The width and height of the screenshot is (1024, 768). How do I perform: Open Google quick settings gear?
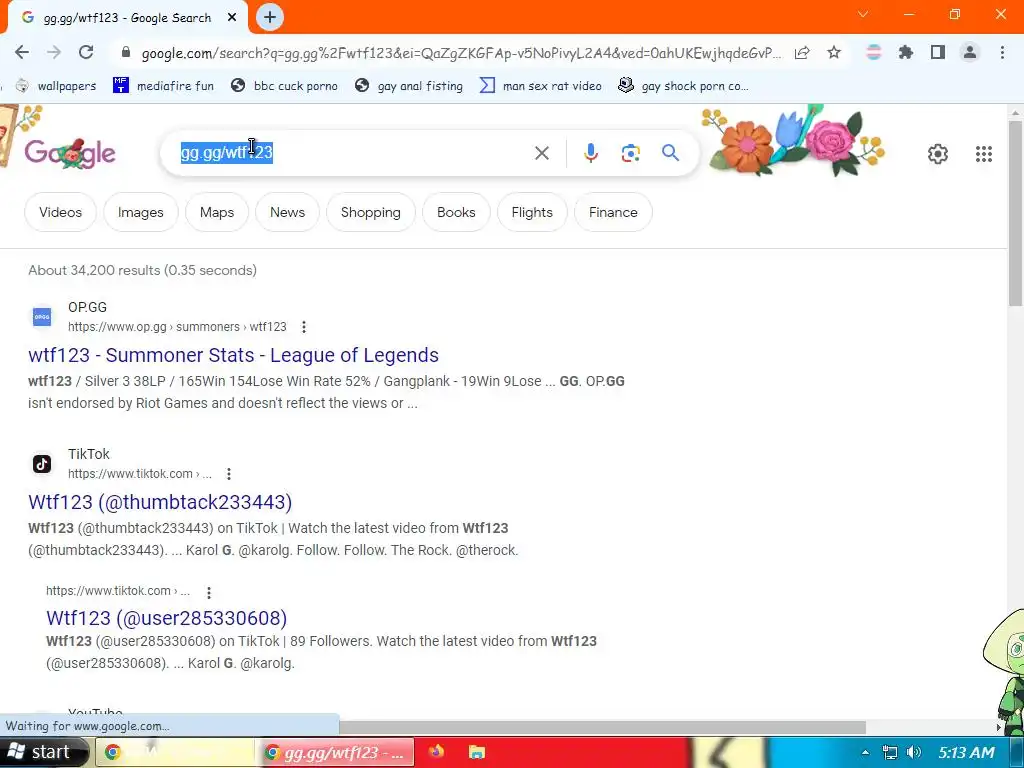(938, 154)
